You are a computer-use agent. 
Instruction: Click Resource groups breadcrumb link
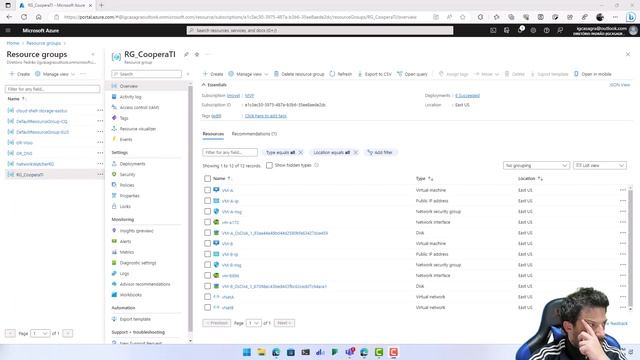(43, 43)
